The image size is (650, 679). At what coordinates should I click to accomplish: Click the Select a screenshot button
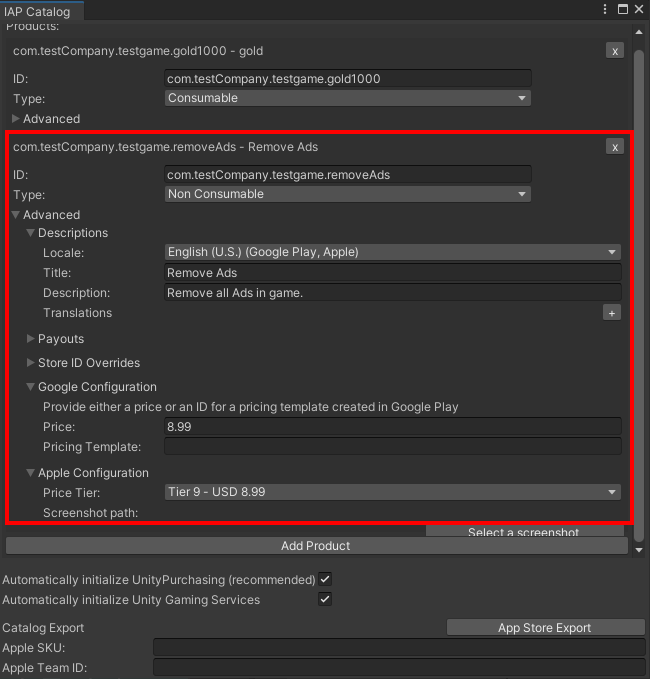click(x=524, y=531)
